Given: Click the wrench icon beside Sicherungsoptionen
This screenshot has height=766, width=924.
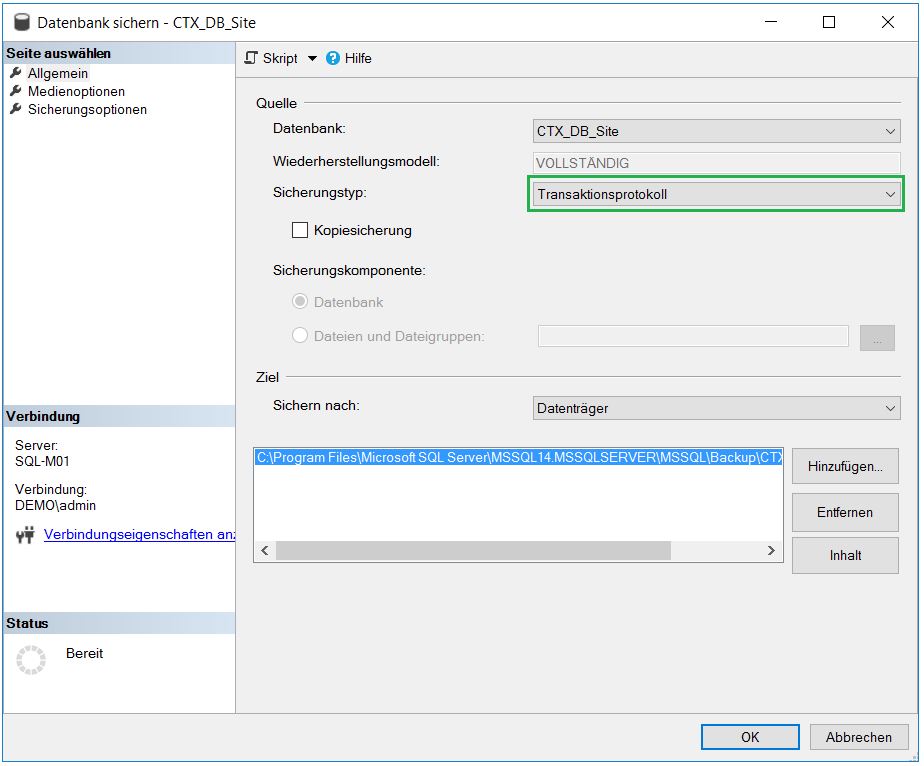Looking at the screenshot, I should tap(15, 109).
